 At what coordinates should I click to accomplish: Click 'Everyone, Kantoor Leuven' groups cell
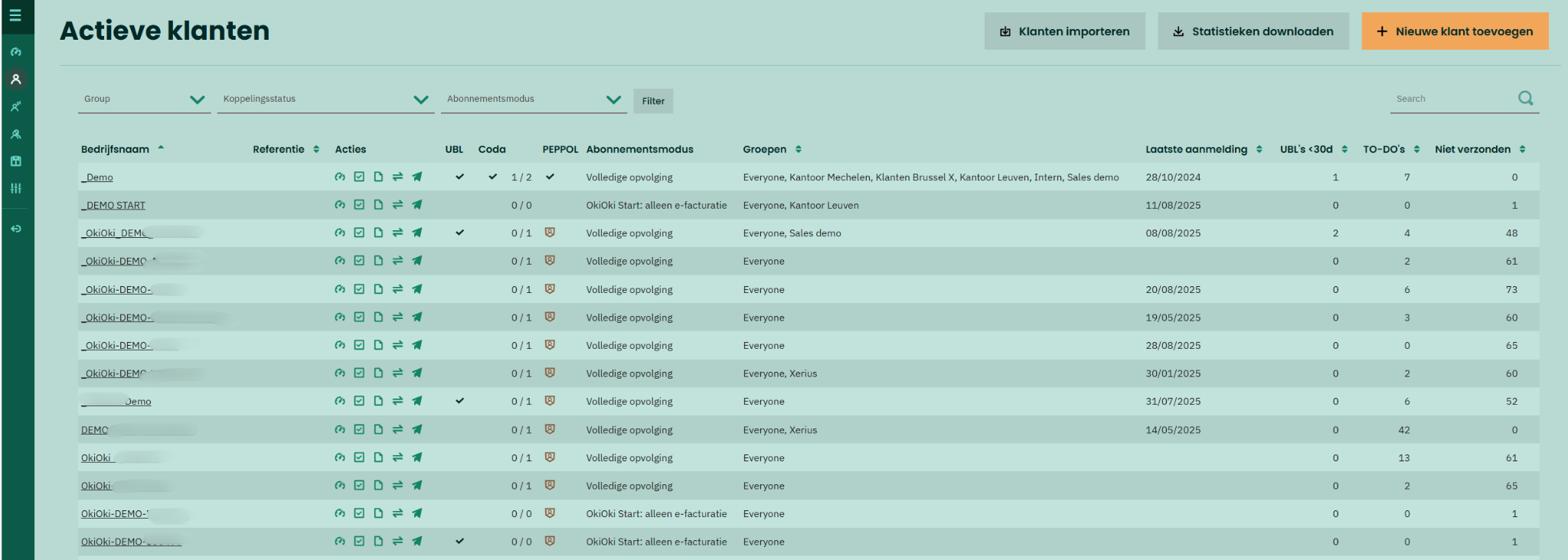pyautogui.click(x=801, y=205)
